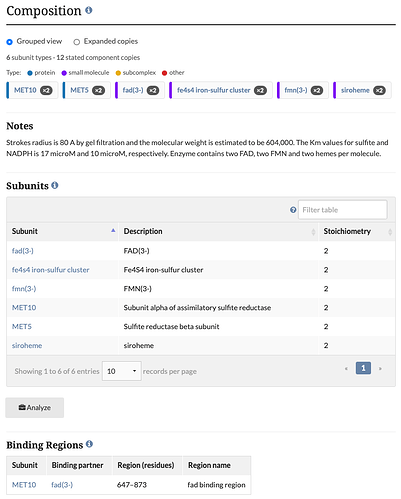This screenshot has width=401, height=499.
Task: Open the Binding Regions info icon
Action: click(x=89, y=444)
